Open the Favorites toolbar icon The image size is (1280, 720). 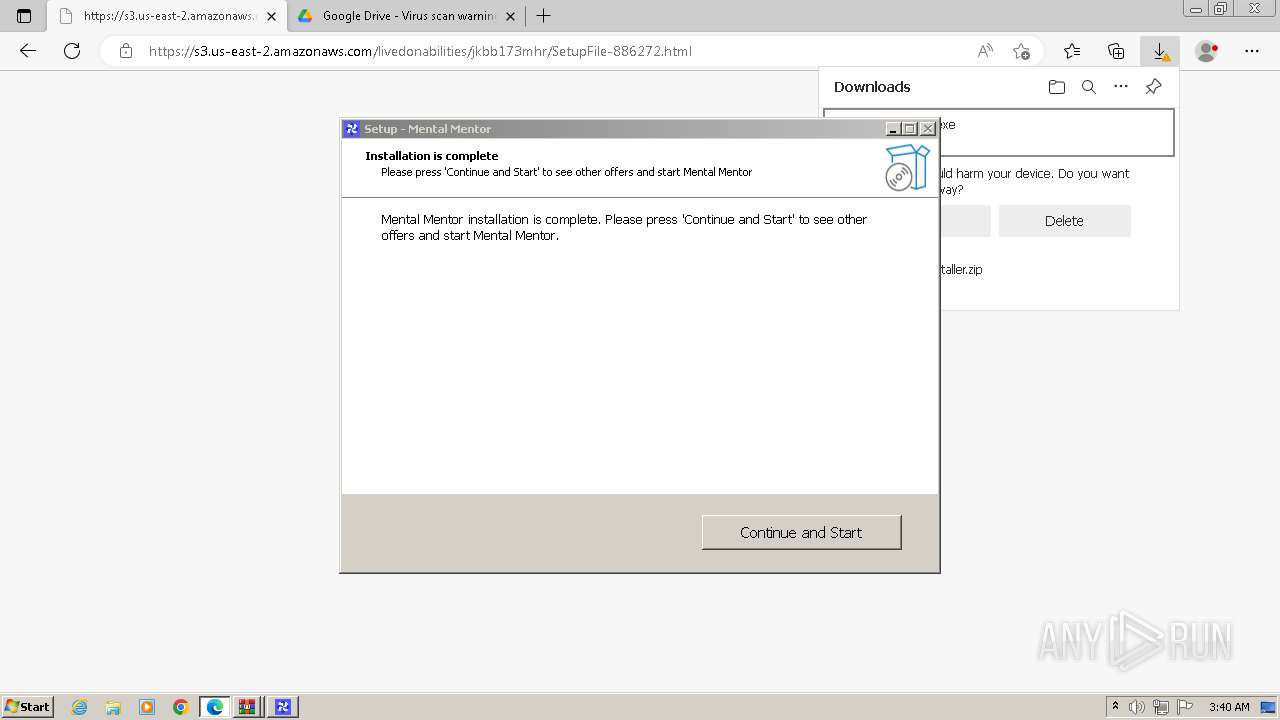1072,51
